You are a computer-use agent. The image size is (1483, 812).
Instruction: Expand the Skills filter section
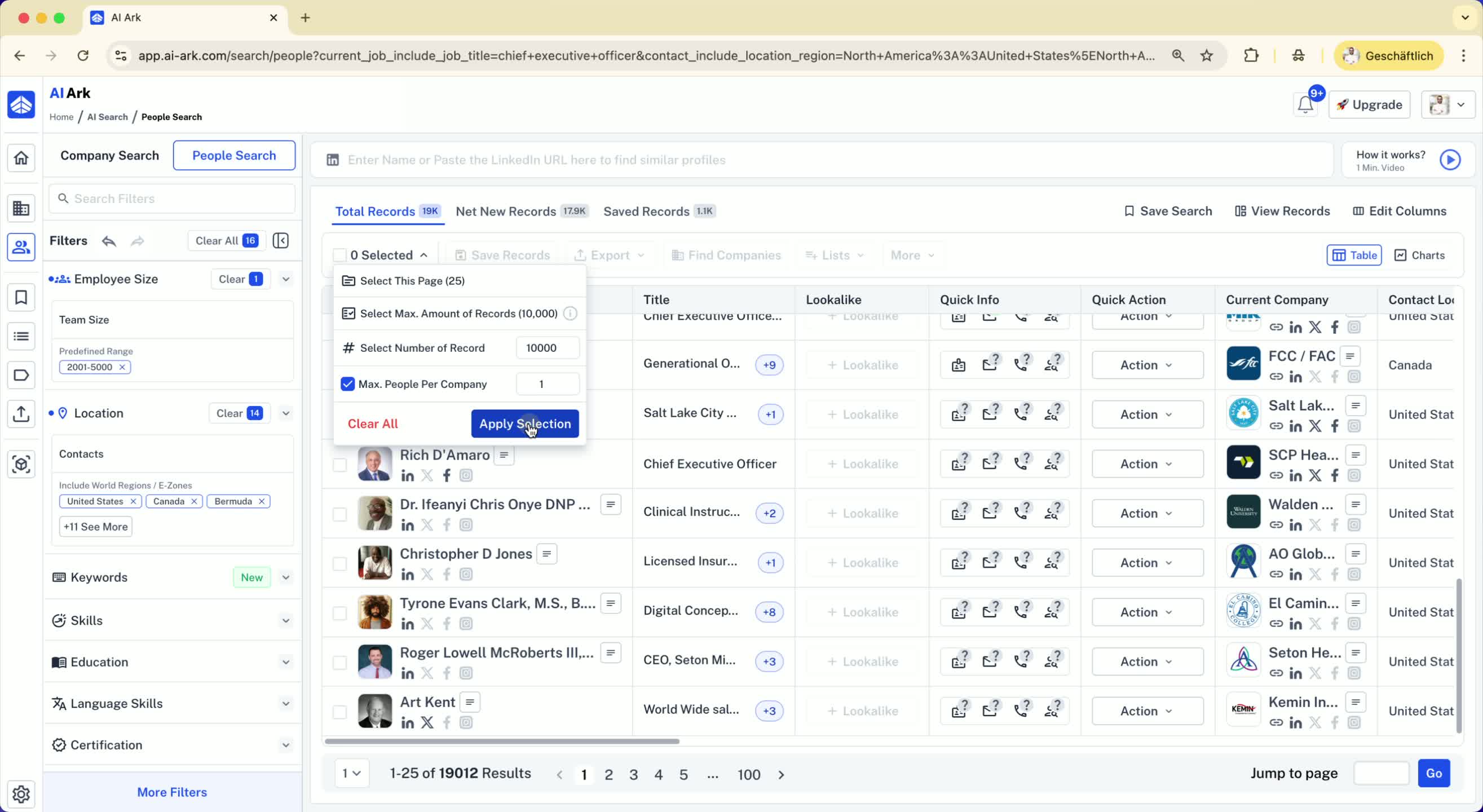(x=285, y=621)
